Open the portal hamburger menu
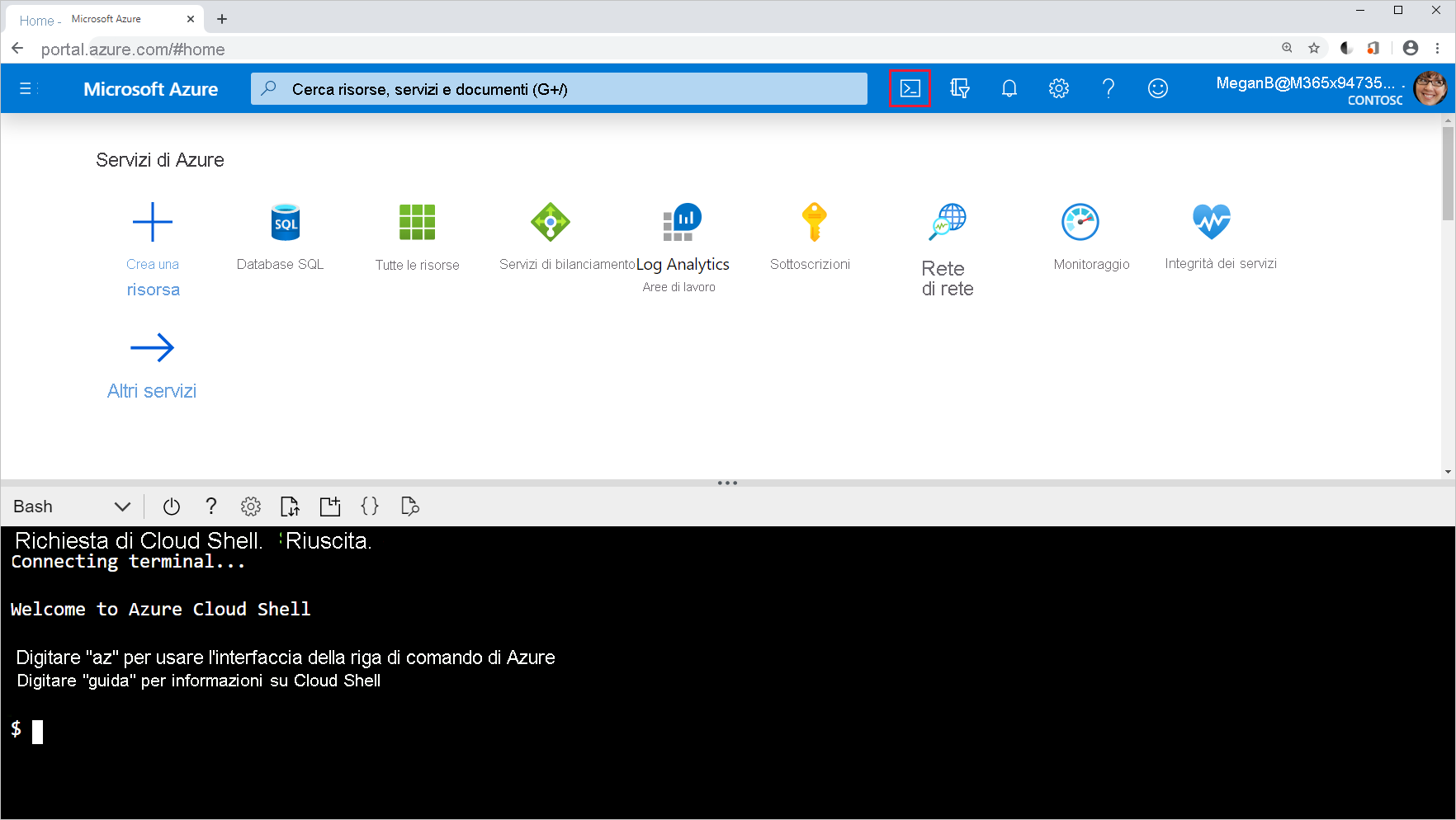1456x820 pixels. coord(26,88)
